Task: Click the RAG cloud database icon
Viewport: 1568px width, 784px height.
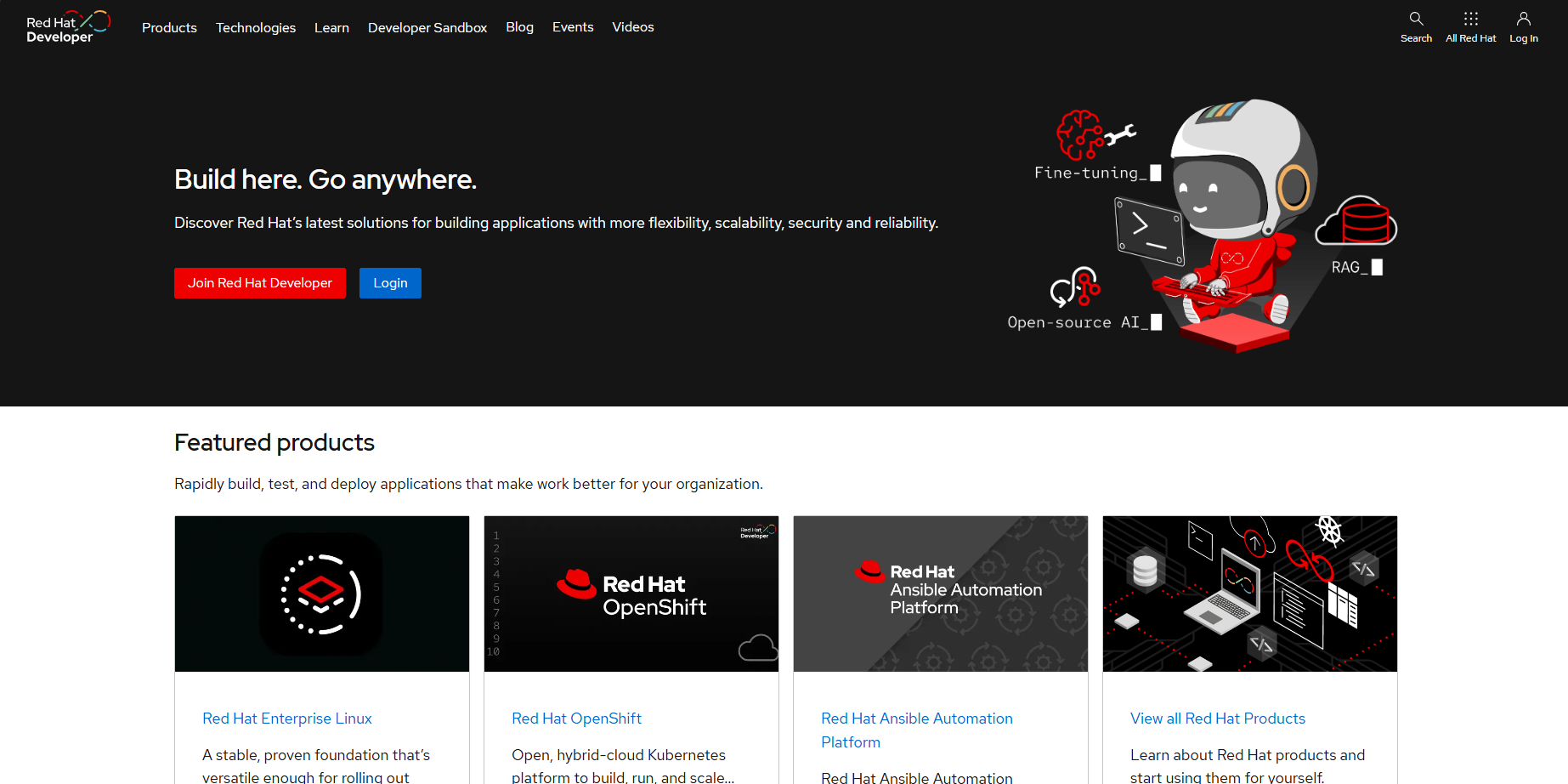Action: pyautogui.click(x=1356, y=221)
